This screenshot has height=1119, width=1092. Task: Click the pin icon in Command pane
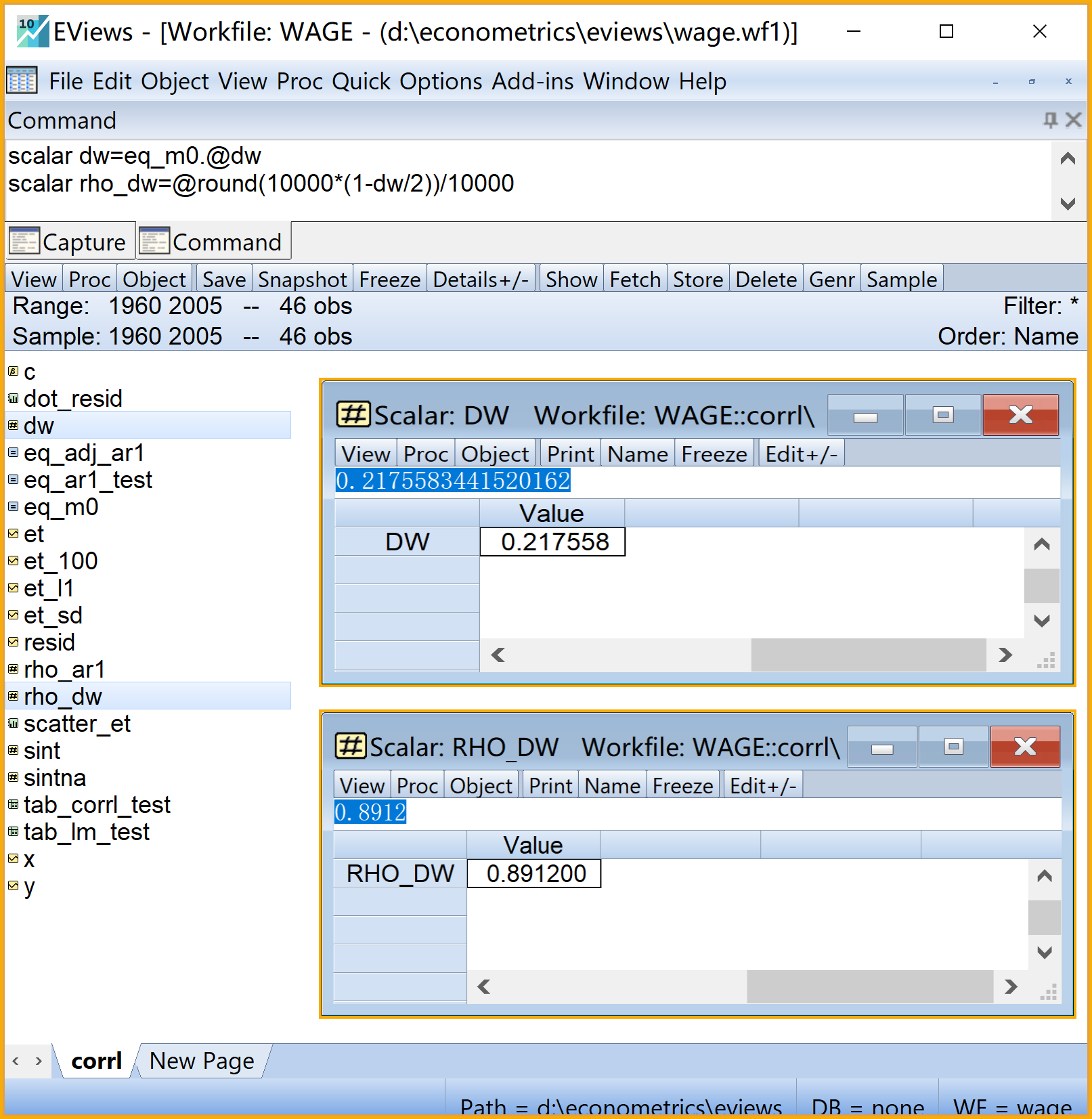click(1050, 120)
